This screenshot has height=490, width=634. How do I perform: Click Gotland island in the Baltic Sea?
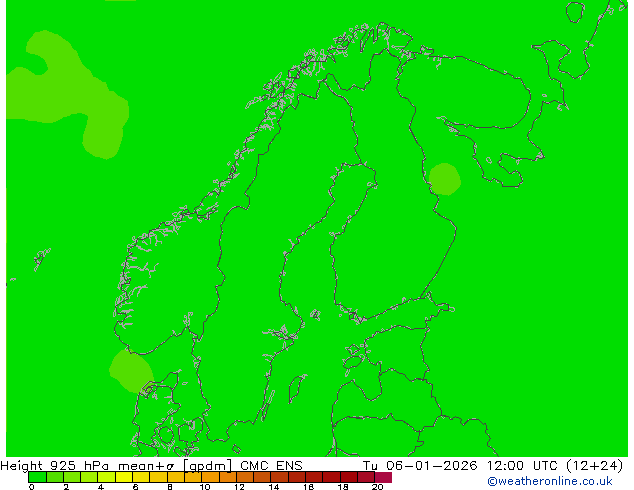[x=297, y=389]
